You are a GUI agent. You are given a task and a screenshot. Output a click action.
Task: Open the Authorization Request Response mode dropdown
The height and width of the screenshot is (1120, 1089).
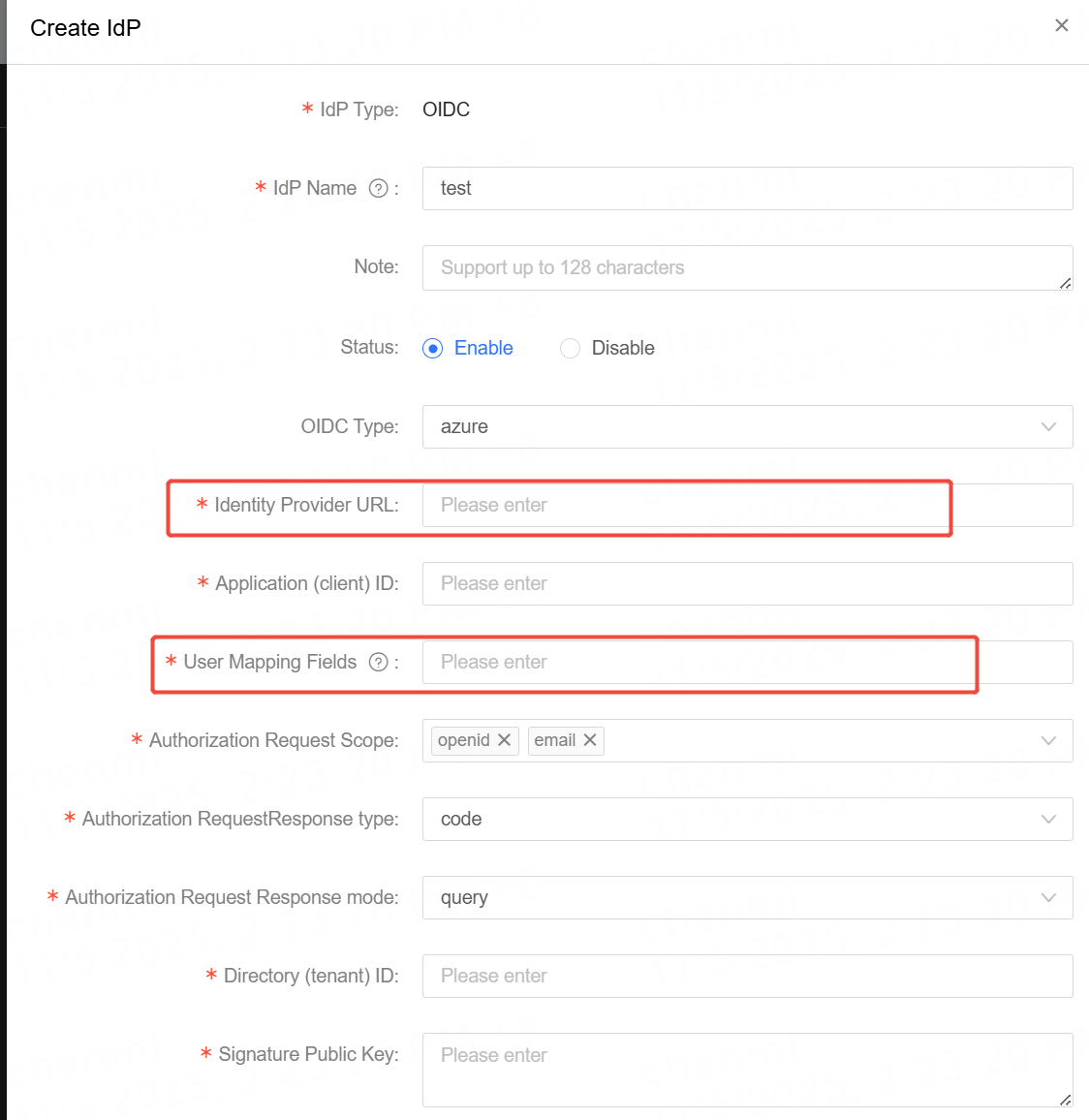pos(1048,897)
